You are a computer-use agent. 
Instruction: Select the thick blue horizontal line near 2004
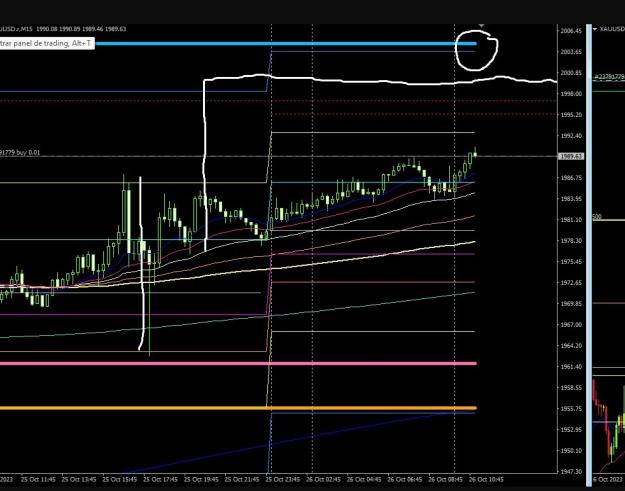[x=286, y=43]
